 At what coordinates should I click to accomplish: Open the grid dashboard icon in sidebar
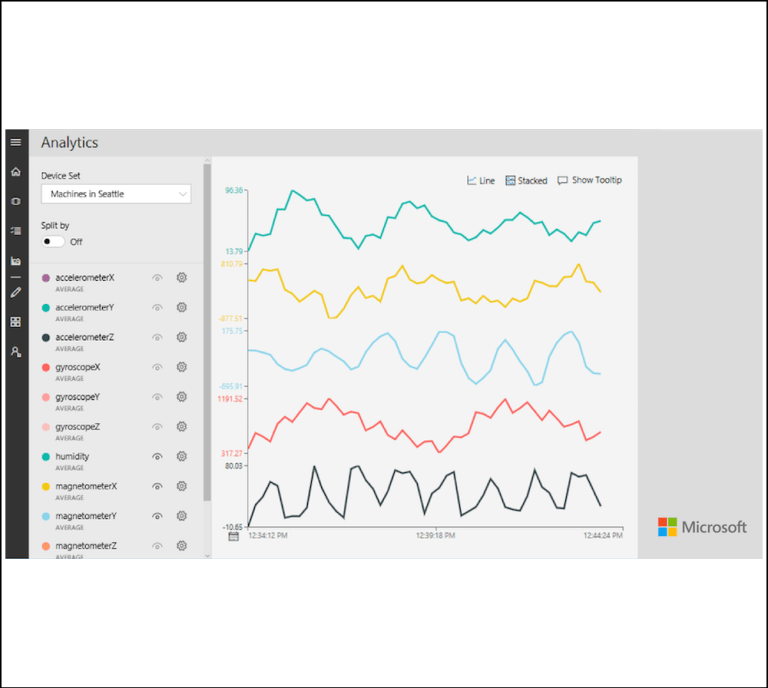point(16,322)
